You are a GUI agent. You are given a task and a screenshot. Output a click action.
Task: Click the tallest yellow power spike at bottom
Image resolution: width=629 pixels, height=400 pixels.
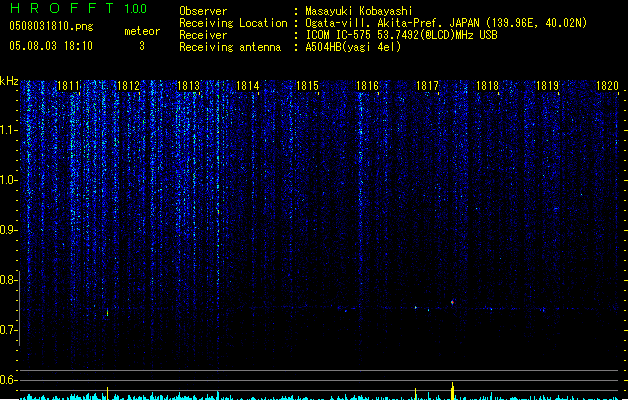tap(452, 391)
